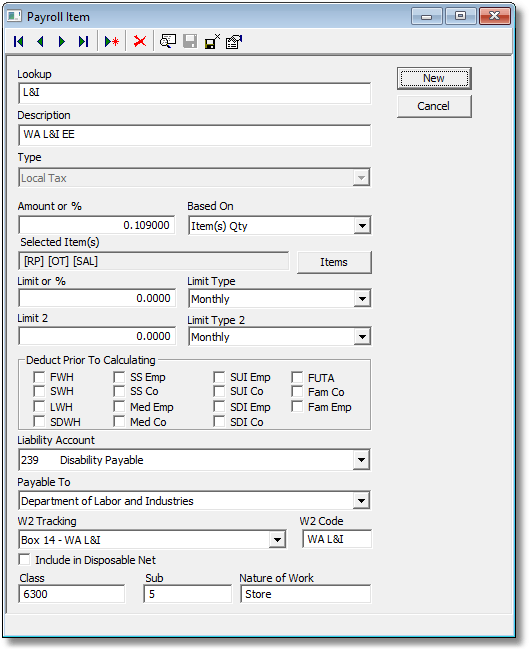Viewport: 530px width, 652px height.
Task: Close the Payroll Item window
Action: pyautogui.click(x=495, y=17)
